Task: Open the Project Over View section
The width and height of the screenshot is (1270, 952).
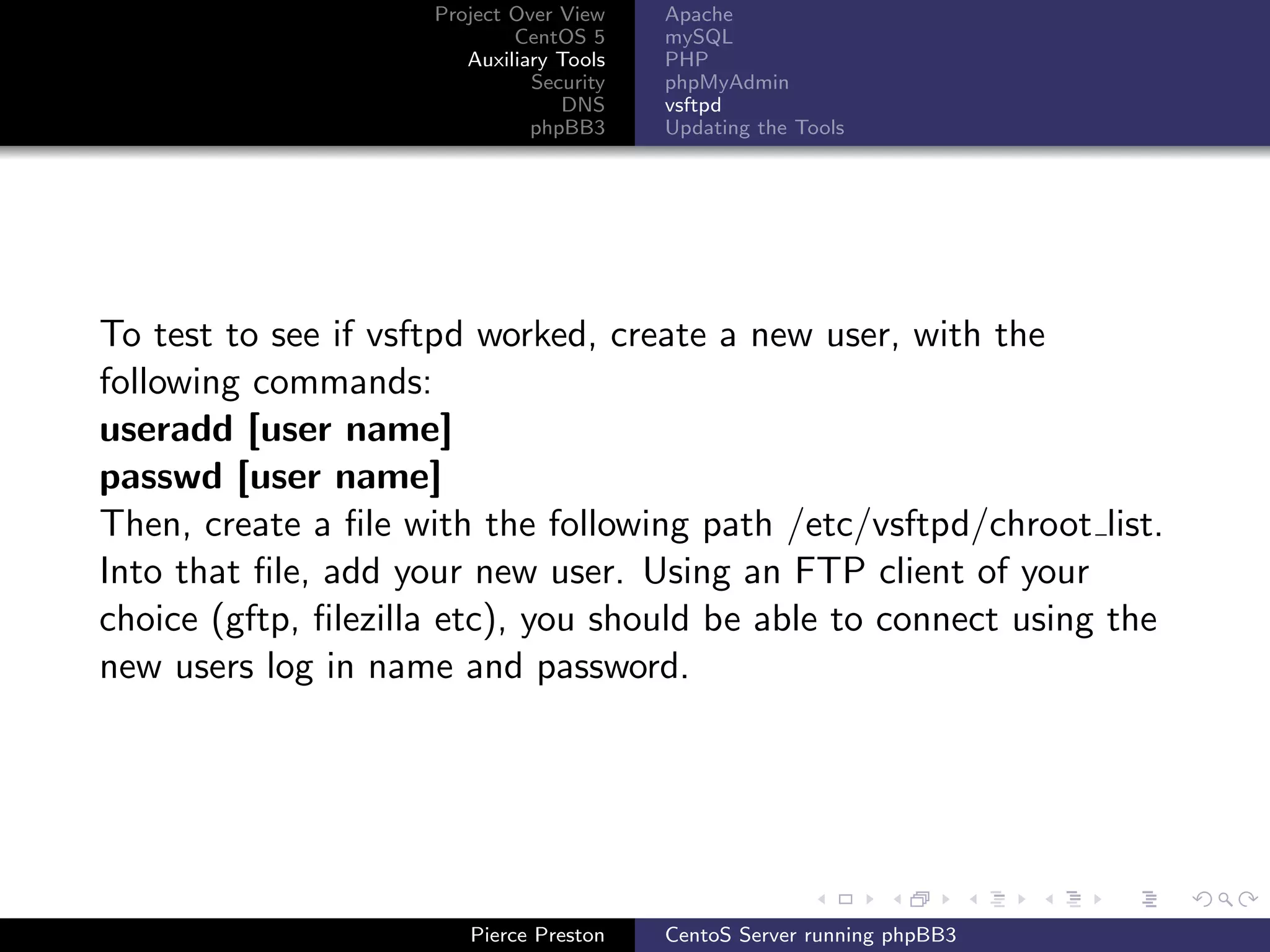Action: pos(519,14)
